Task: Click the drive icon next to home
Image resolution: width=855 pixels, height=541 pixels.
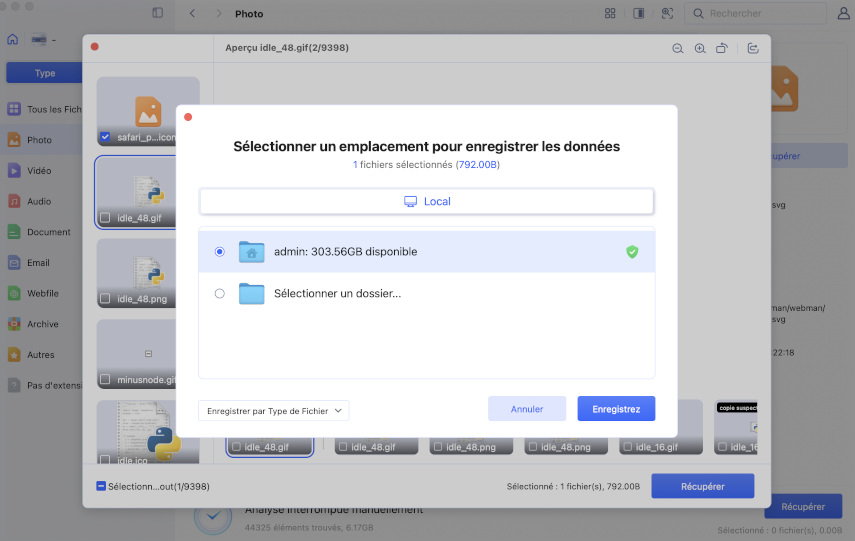Action: click(39, 40)
